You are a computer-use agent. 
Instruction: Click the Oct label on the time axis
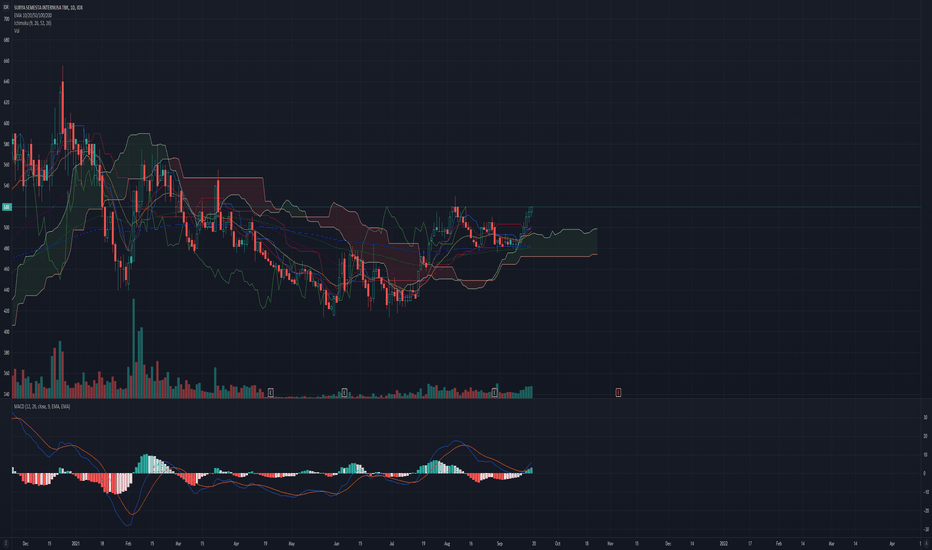[558, 543]
